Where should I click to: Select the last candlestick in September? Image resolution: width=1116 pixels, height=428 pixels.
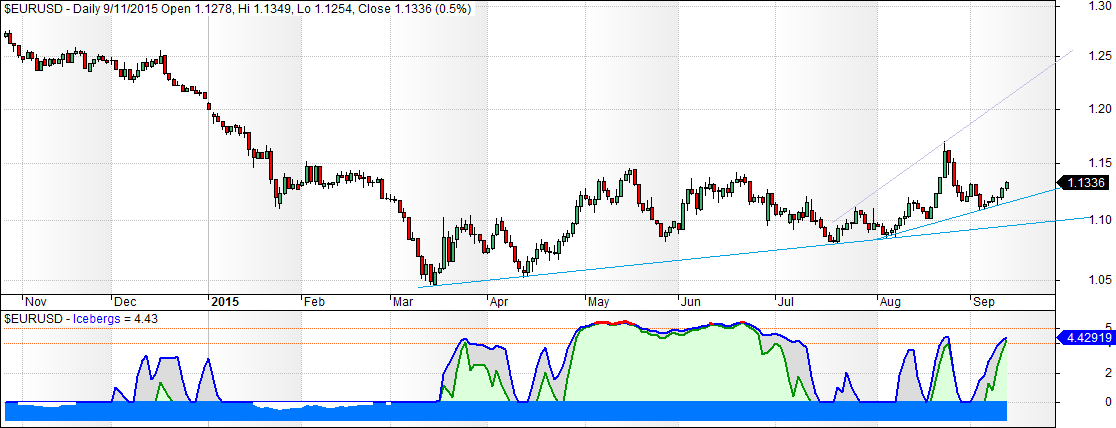[x=1008, y=184]
